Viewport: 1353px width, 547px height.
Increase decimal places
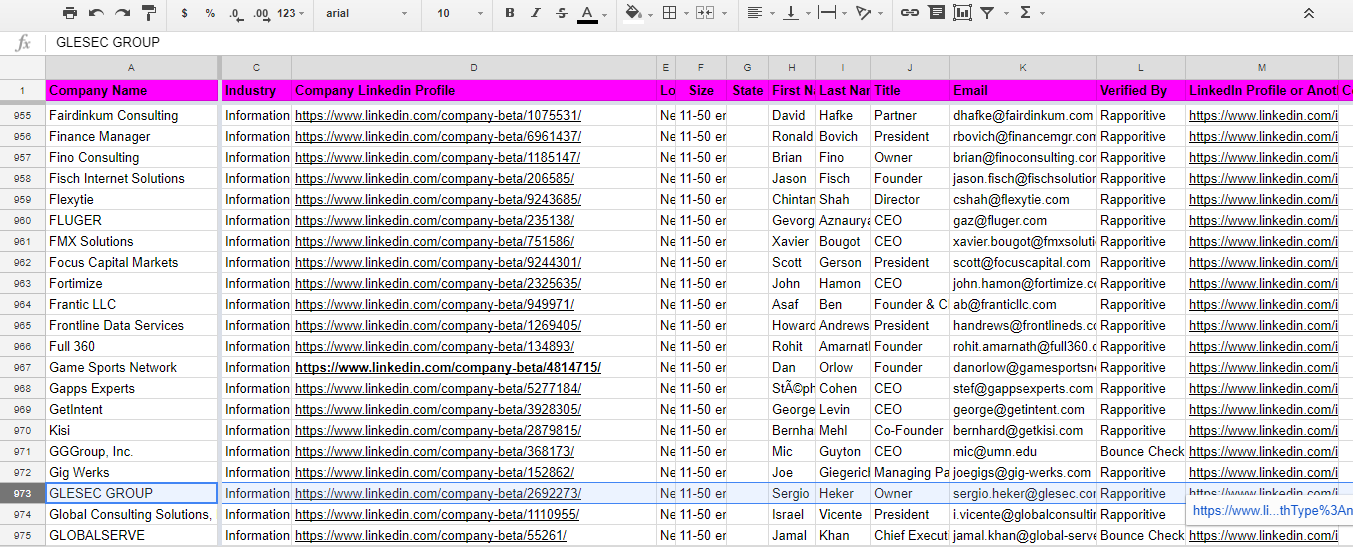261,13
